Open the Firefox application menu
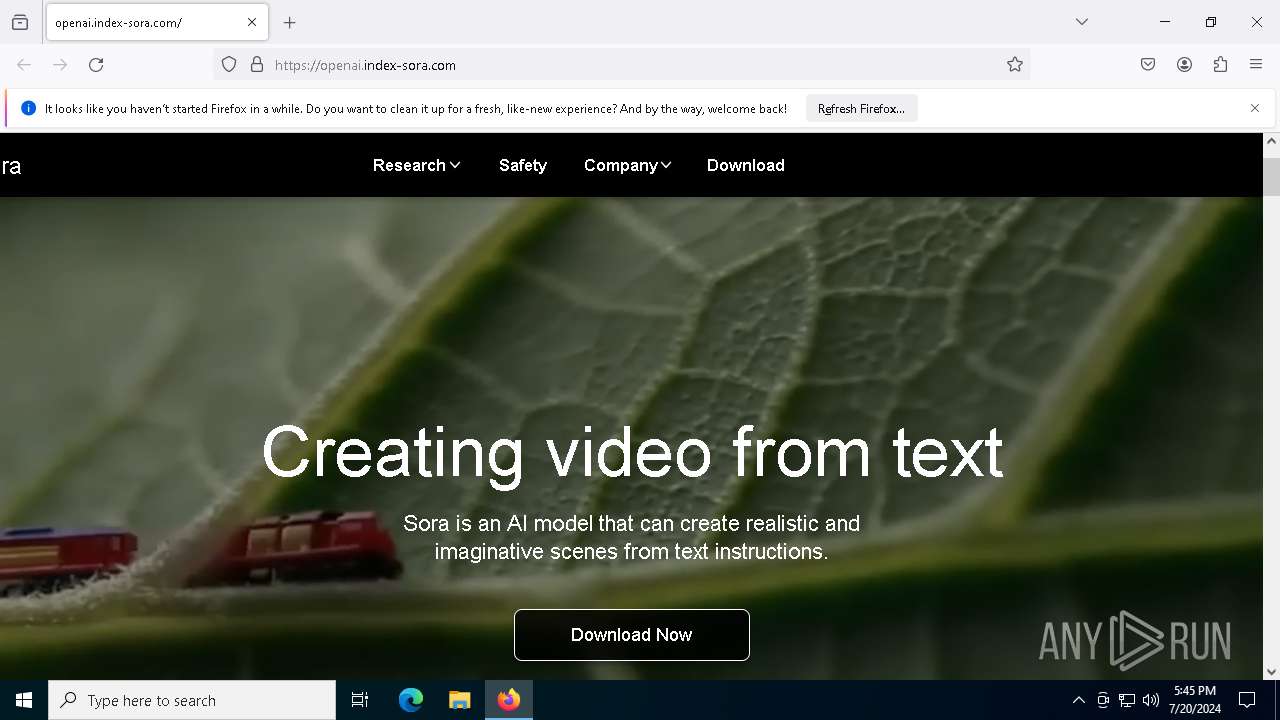Image resolution: width=1280 pixels, height=720 pixels. coord(1256,65)
